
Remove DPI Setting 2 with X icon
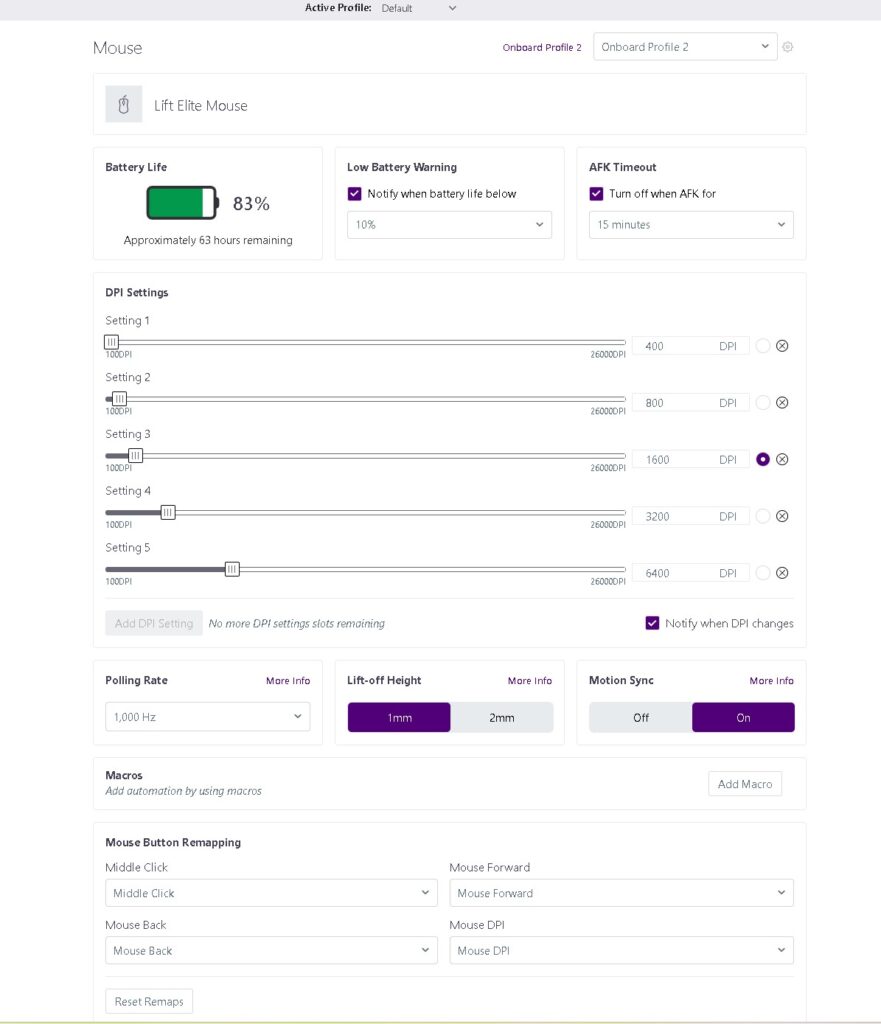tap(782, 403)
